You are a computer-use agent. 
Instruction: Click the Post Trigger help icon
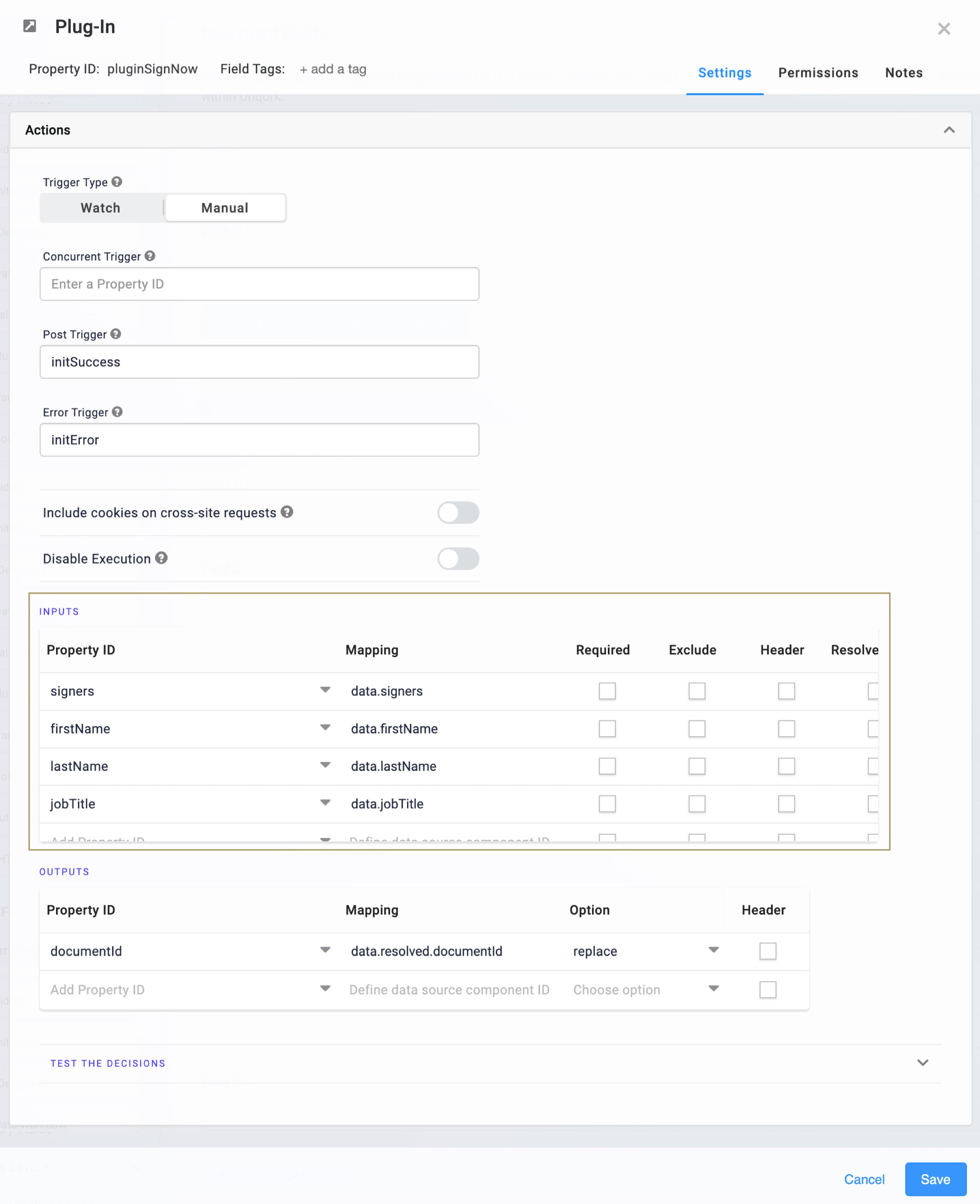click(x=116, y=333)
